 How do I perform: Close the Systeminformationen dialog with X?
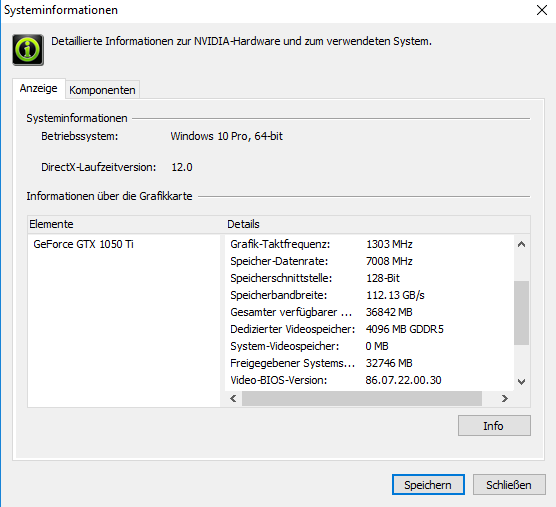coord(542,10)
